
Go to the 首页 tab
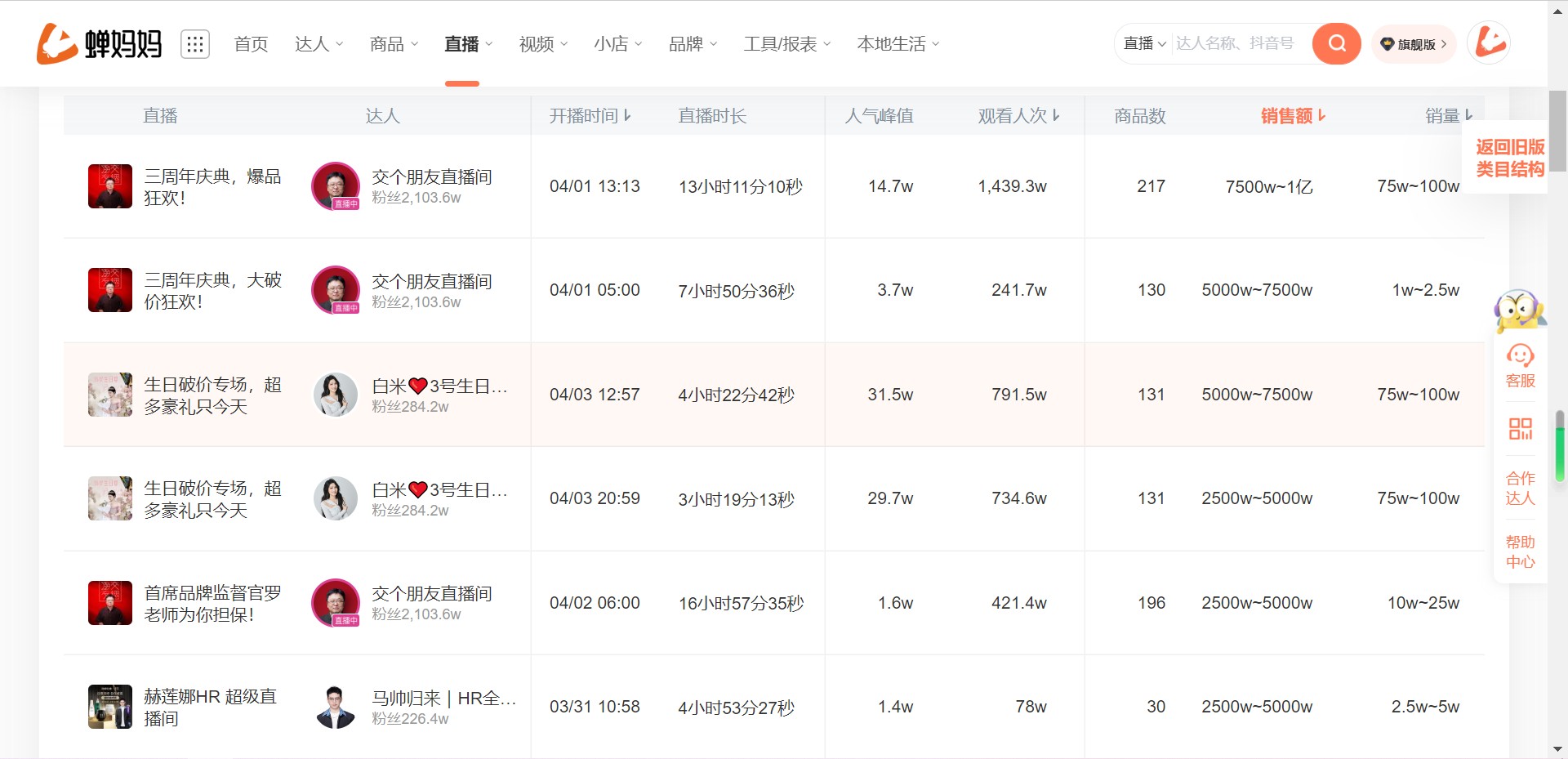point(251,44)
